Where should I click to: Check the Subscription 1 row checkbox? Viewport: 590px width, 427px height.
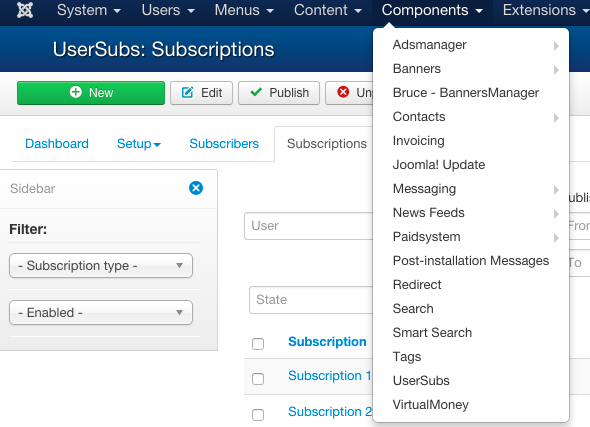tap(258, 378)
